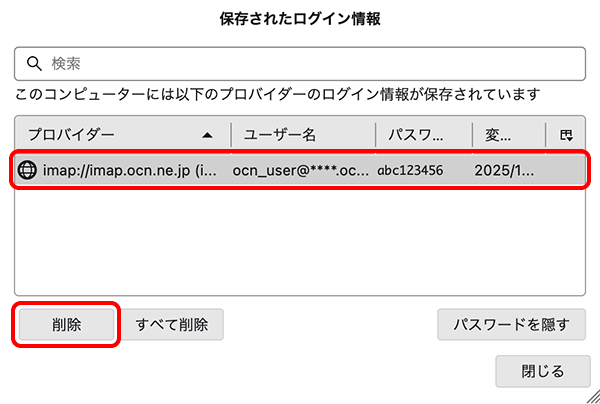Hide passwords with the パスワードを隠す button
Image resolution: width=600 pixels, height=404 pixels.
[x=512, y=324]
